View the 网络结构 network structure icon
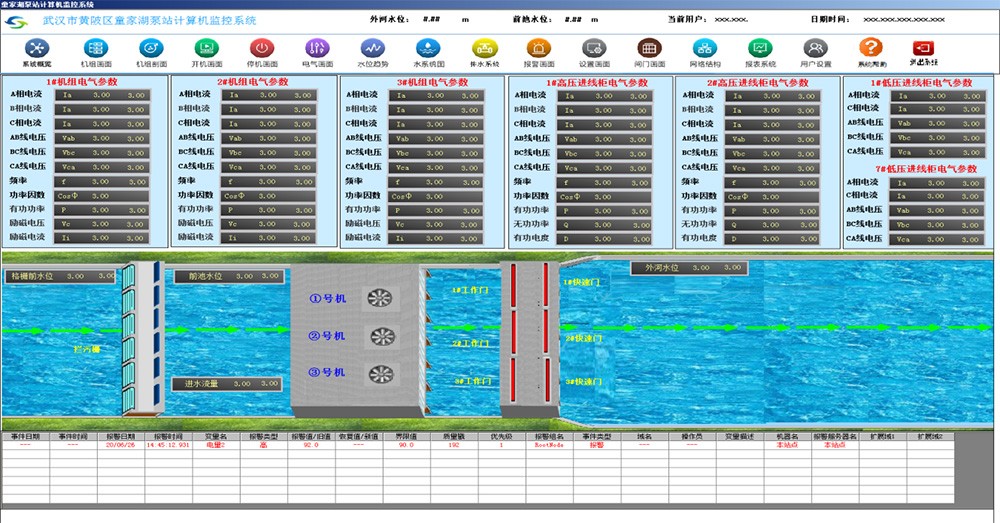The image size is (1000, 523). tap(704, 48)
